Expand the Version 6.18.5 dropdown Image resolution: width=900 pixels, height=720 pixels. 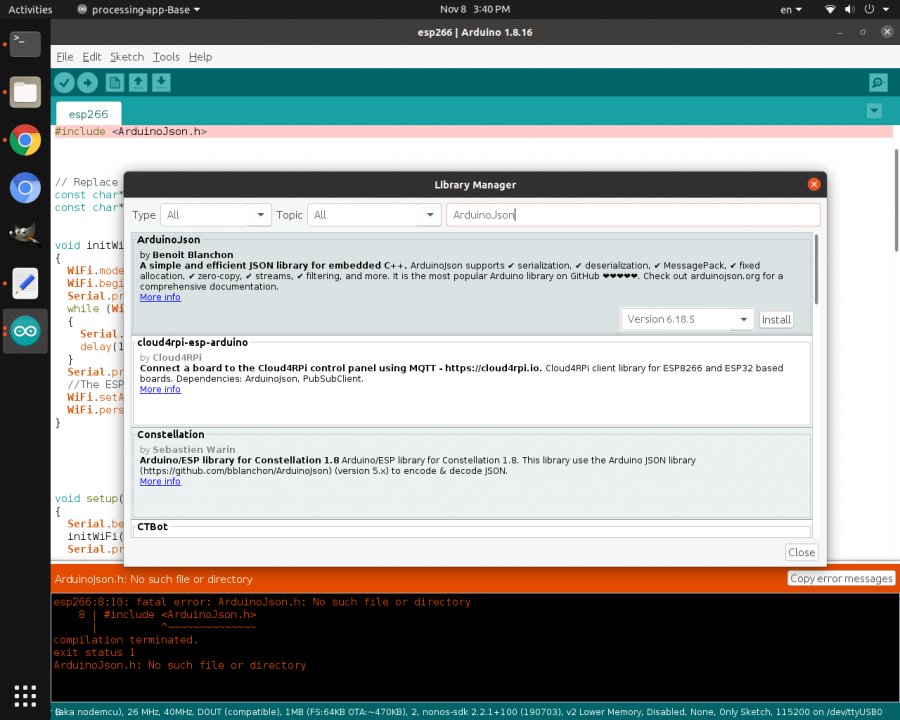tap(686, 319)
